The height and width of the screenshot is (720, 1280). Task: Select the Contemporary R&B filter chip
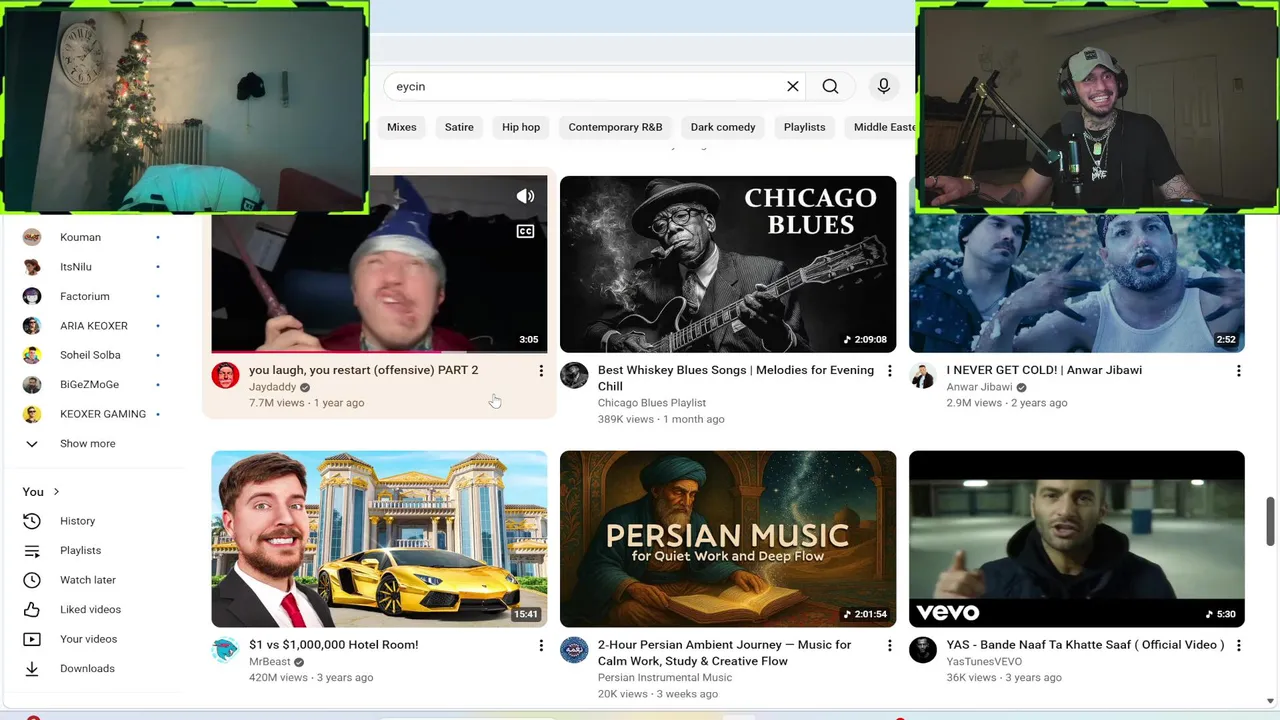coord(615,127)
